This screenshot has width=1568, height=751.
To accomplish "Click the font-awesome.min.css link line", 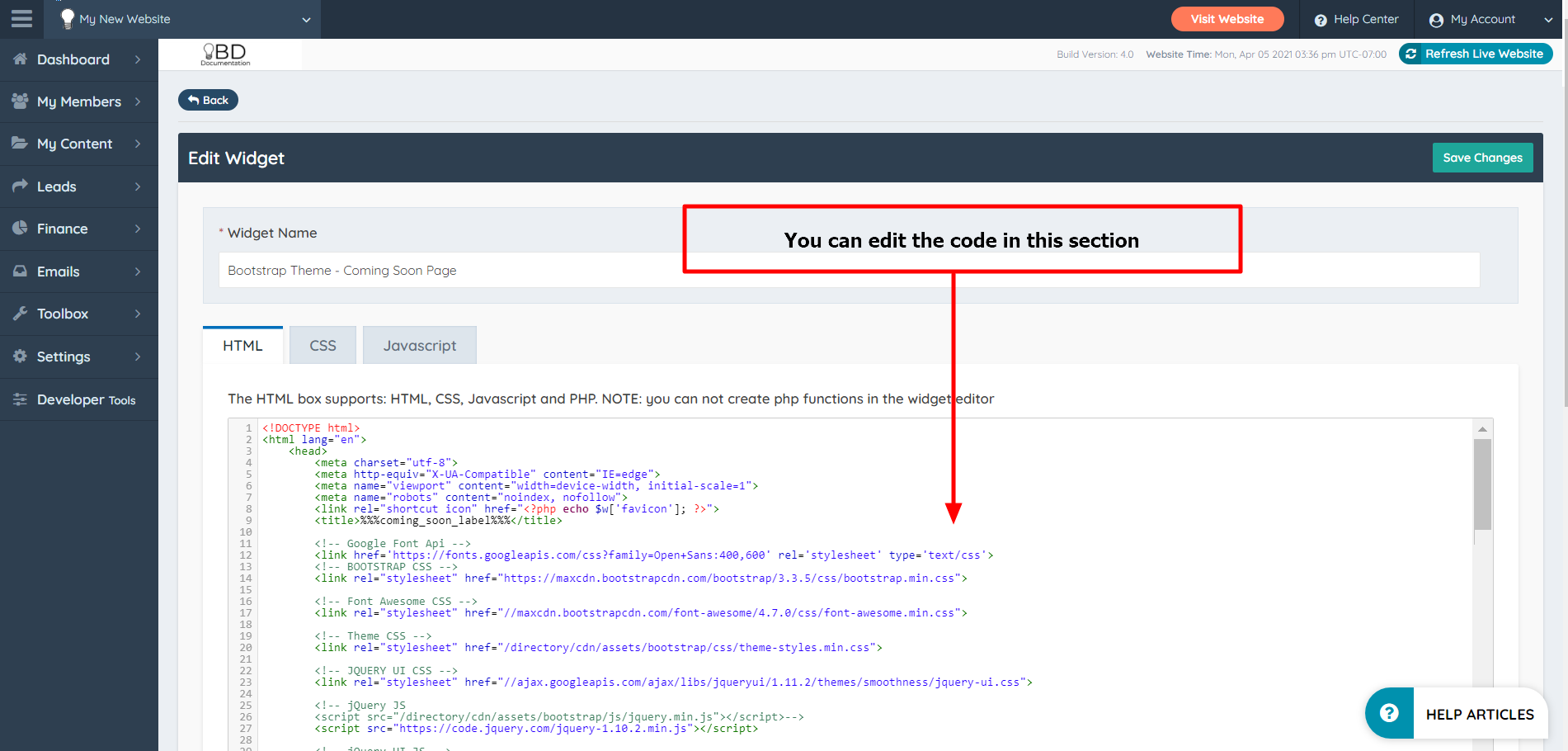I will tap(641, 613).
